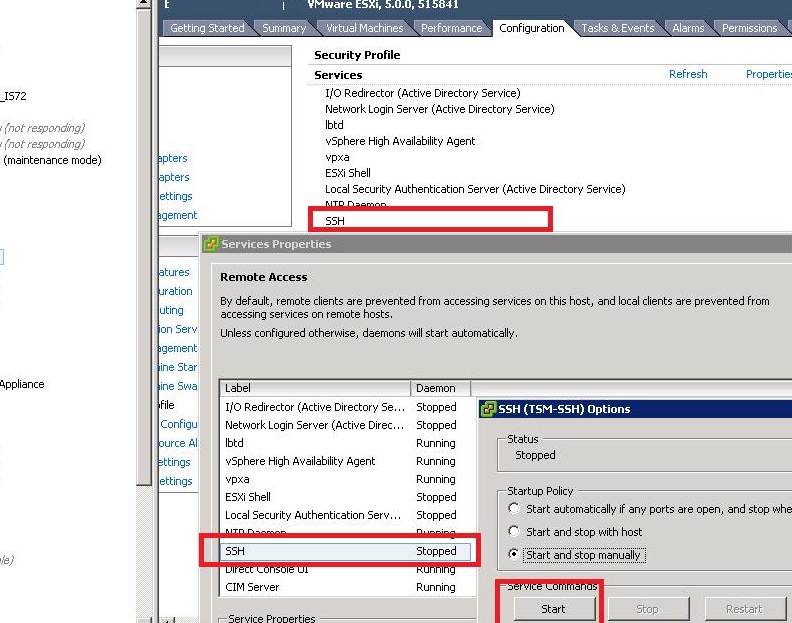Image resolution: width=792 pixels, height=623 pixels.
Task: Select the vpxa row in daemon table
Action: pos(345,479)
